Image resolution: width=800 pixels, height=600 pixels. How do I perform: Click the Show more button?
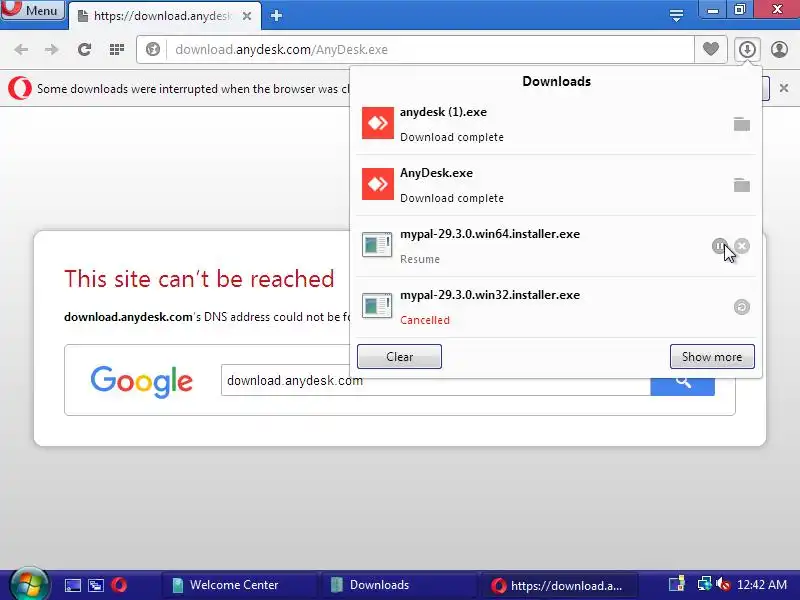pyautogui.click(x=712, y=356)
